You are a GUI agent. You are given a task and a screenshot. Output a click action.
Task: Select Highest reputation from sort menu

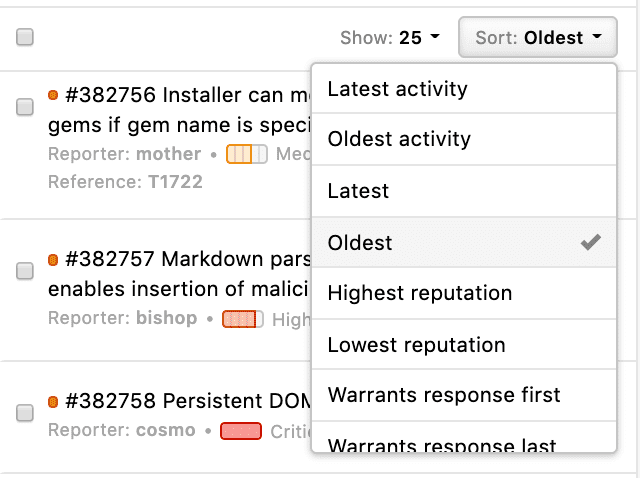coord(420,293)
